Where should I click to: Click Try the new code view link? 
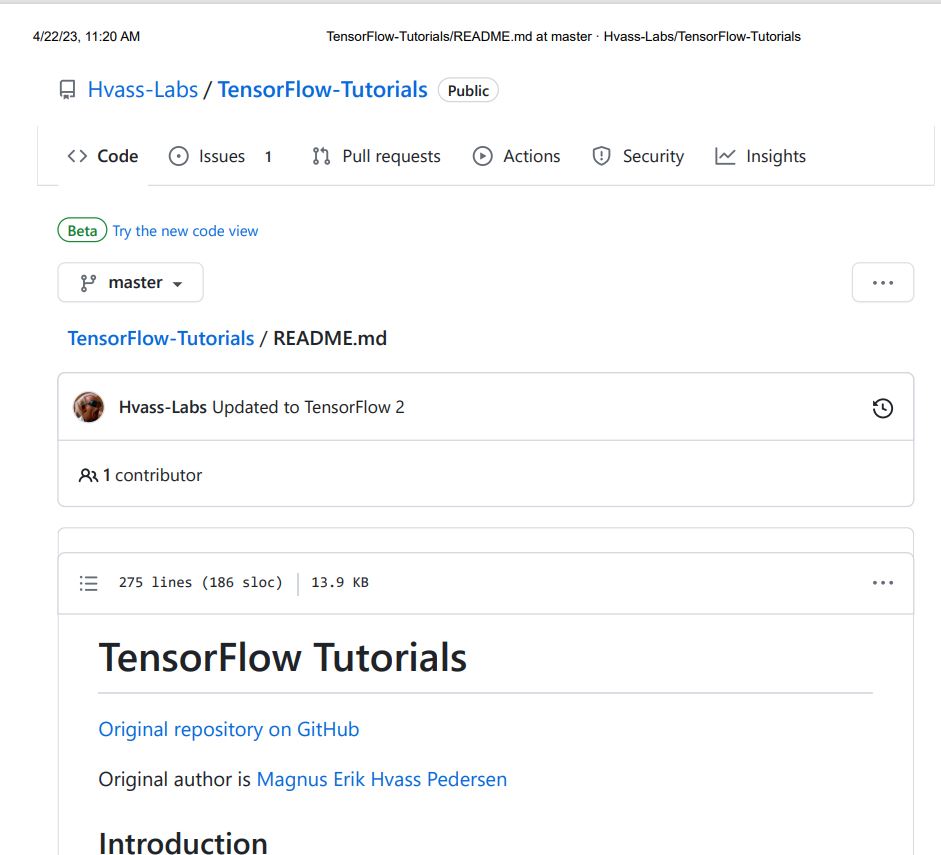pos(185,231)
